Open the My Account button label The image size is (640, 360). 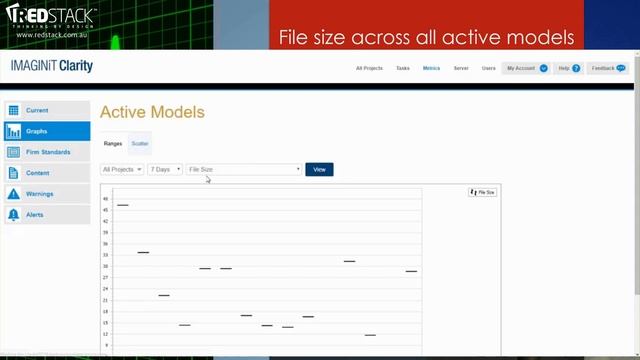click(521, 68)
